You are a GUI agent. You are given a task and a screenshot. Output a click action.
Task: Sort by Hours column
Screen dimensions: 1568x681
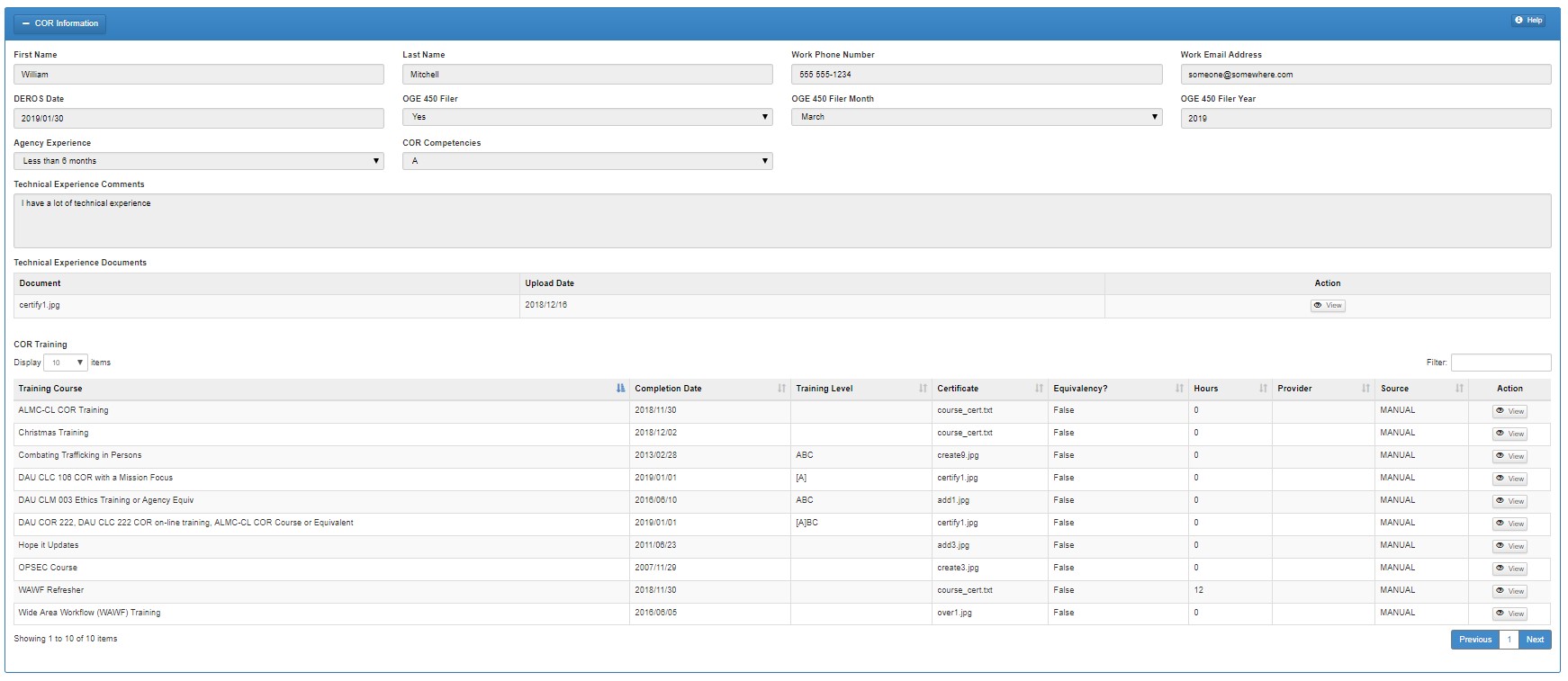[1230, 389]
